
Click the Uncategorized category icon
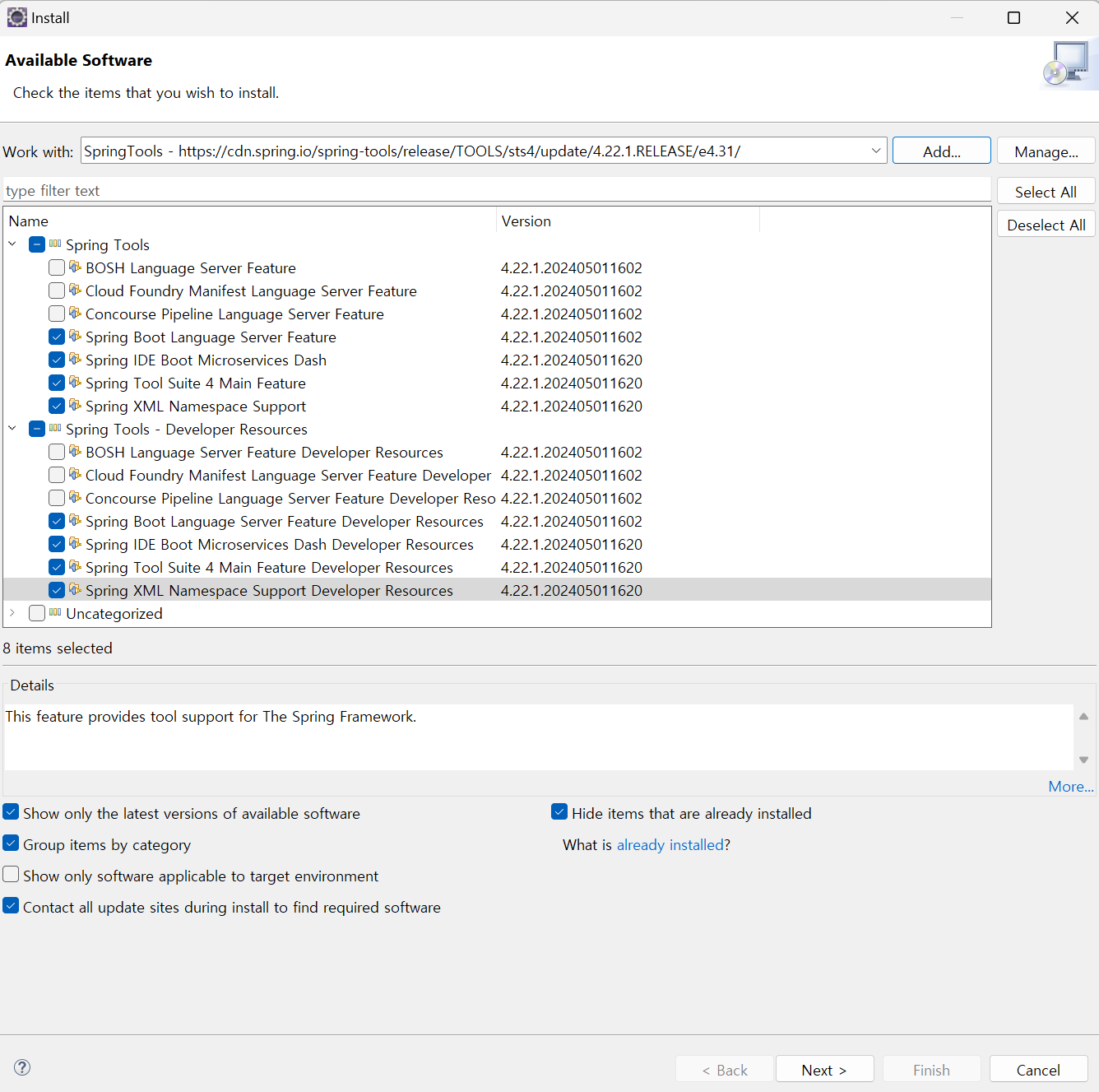[x=55, y=613]
